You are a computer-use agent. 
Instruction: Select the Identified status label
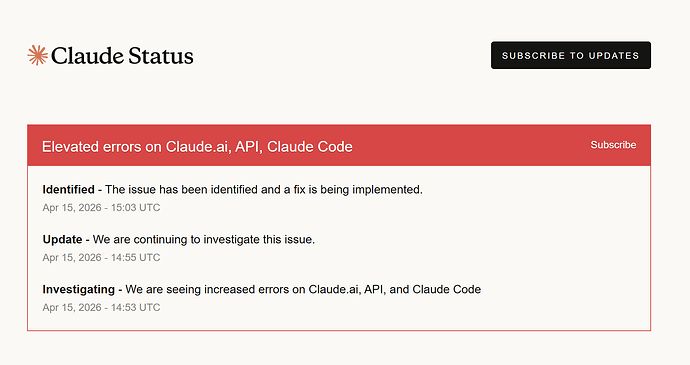coord(69,189)
